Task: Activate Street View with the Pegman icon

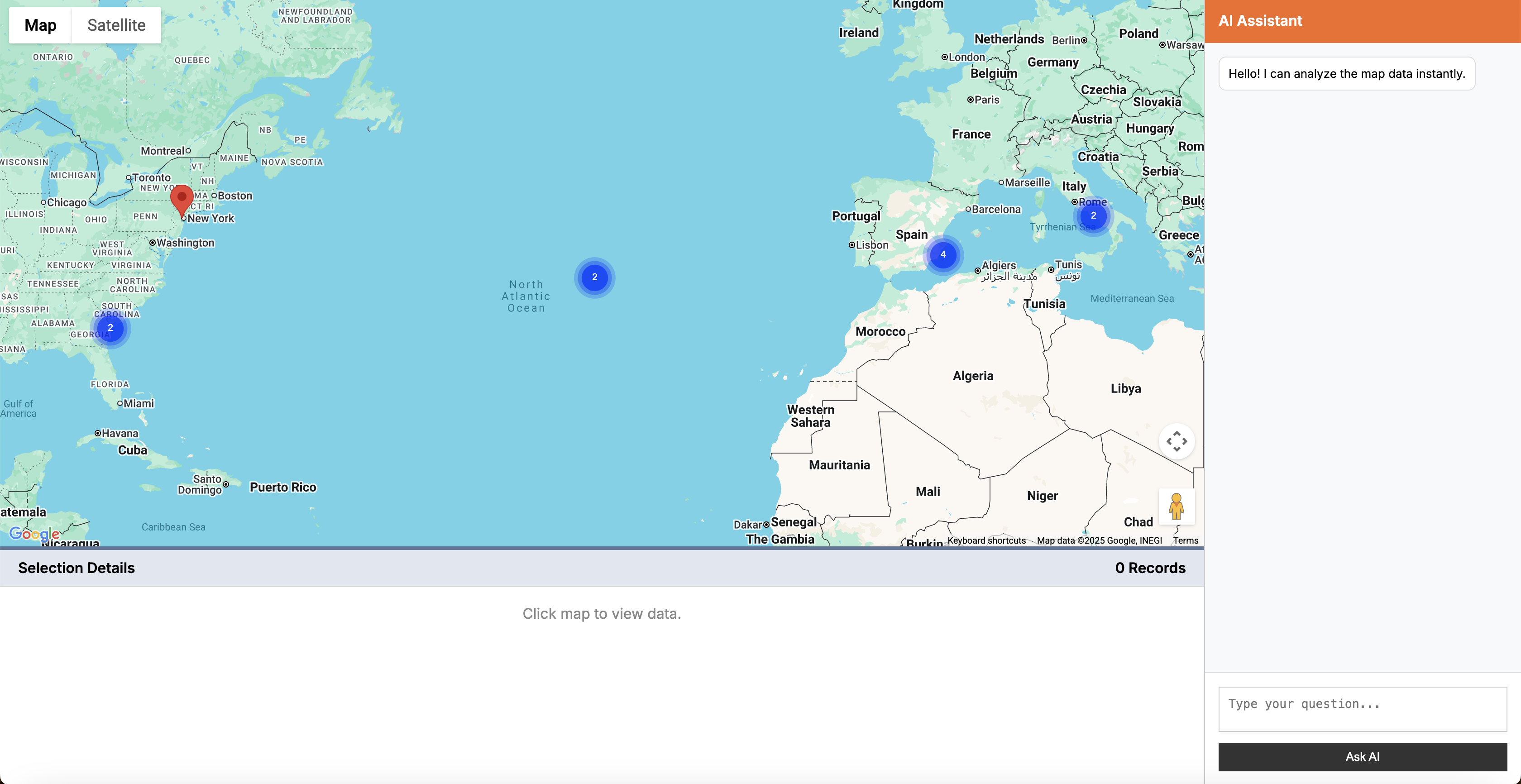Action: [x=1176, y=507]
